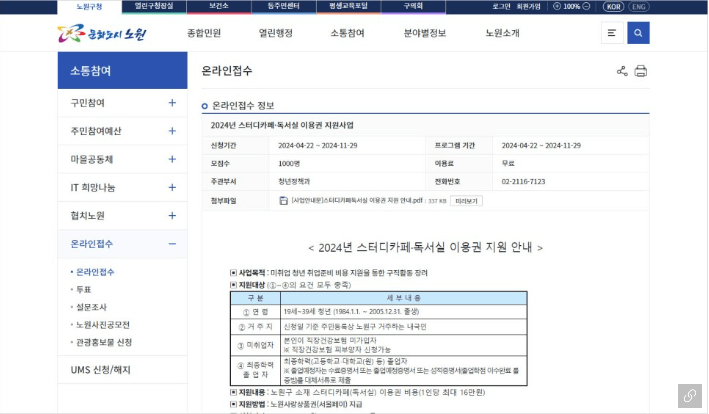Click the 1000명 recruitment count
The image size is (709, 414).
[289, 164]
